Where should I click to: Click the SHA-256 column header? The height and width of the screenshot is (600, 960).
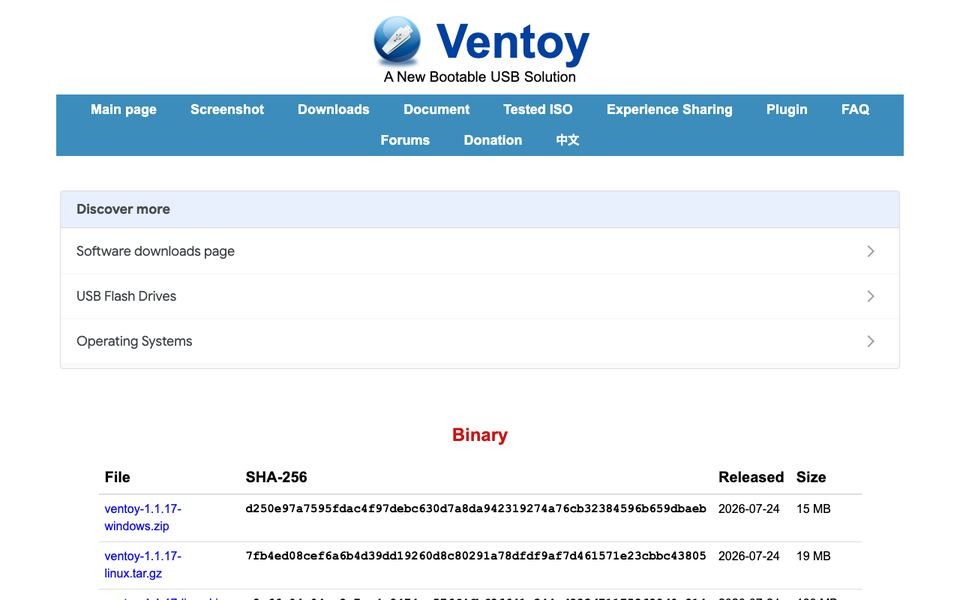point(276,477)
